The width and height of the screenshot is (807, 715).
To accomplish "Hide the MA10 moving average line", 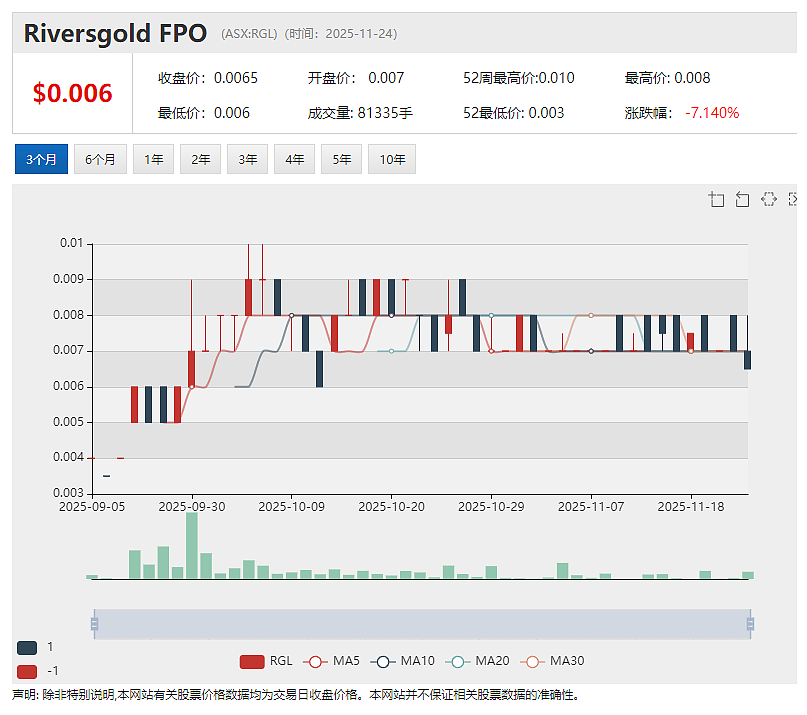I will coord(402,661).
